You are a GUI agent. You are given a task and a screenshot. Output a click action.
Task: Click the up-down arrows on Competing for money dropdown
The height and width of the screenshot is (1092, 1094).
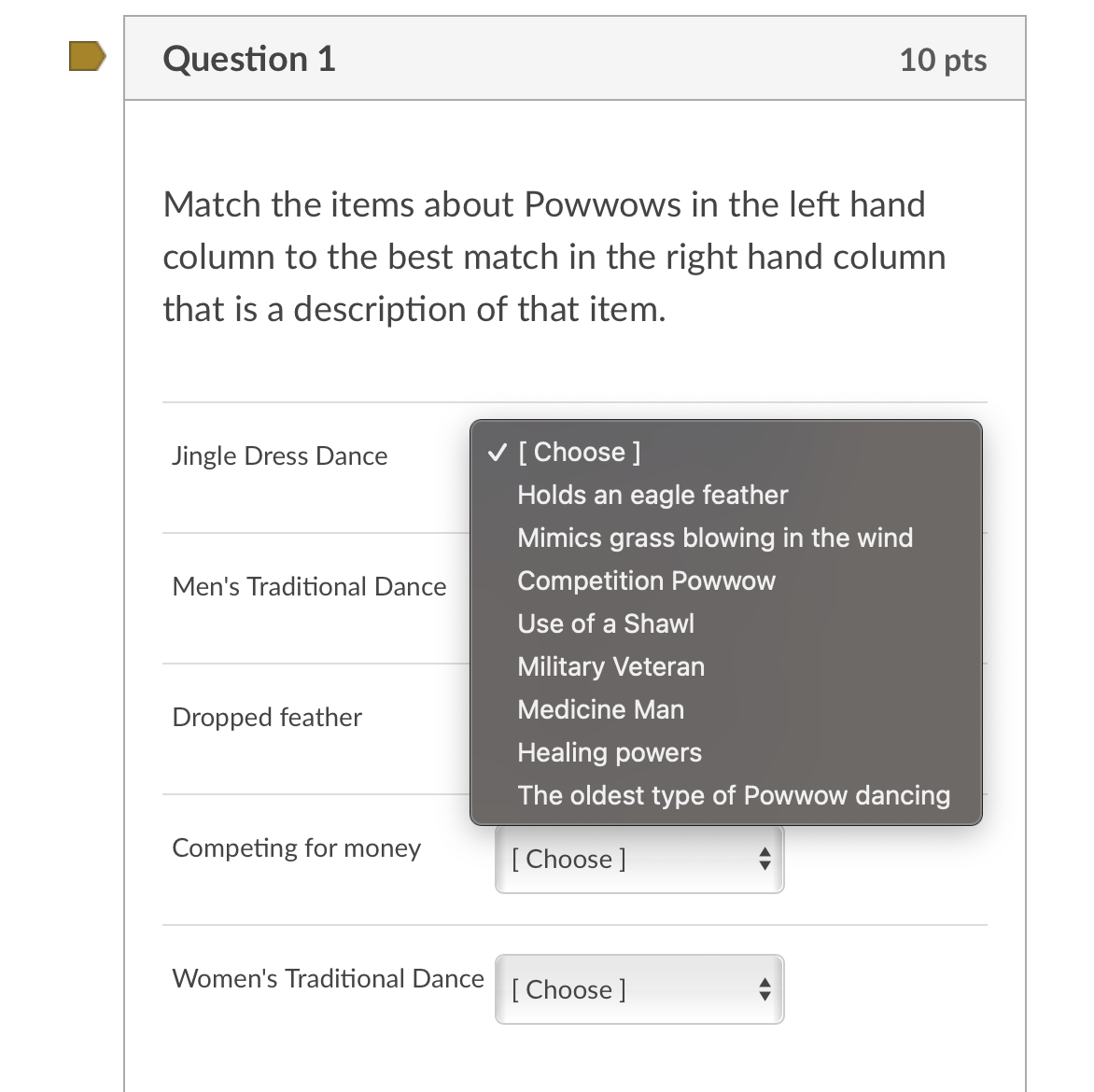coord(764,859)
